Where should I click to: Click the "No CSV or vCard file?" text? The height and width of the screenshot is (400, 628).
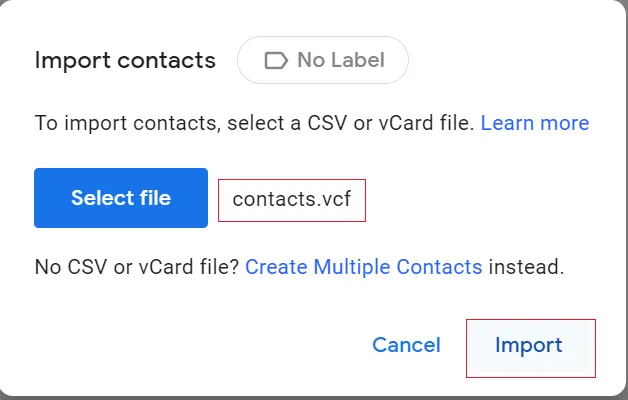pos(137,267)
